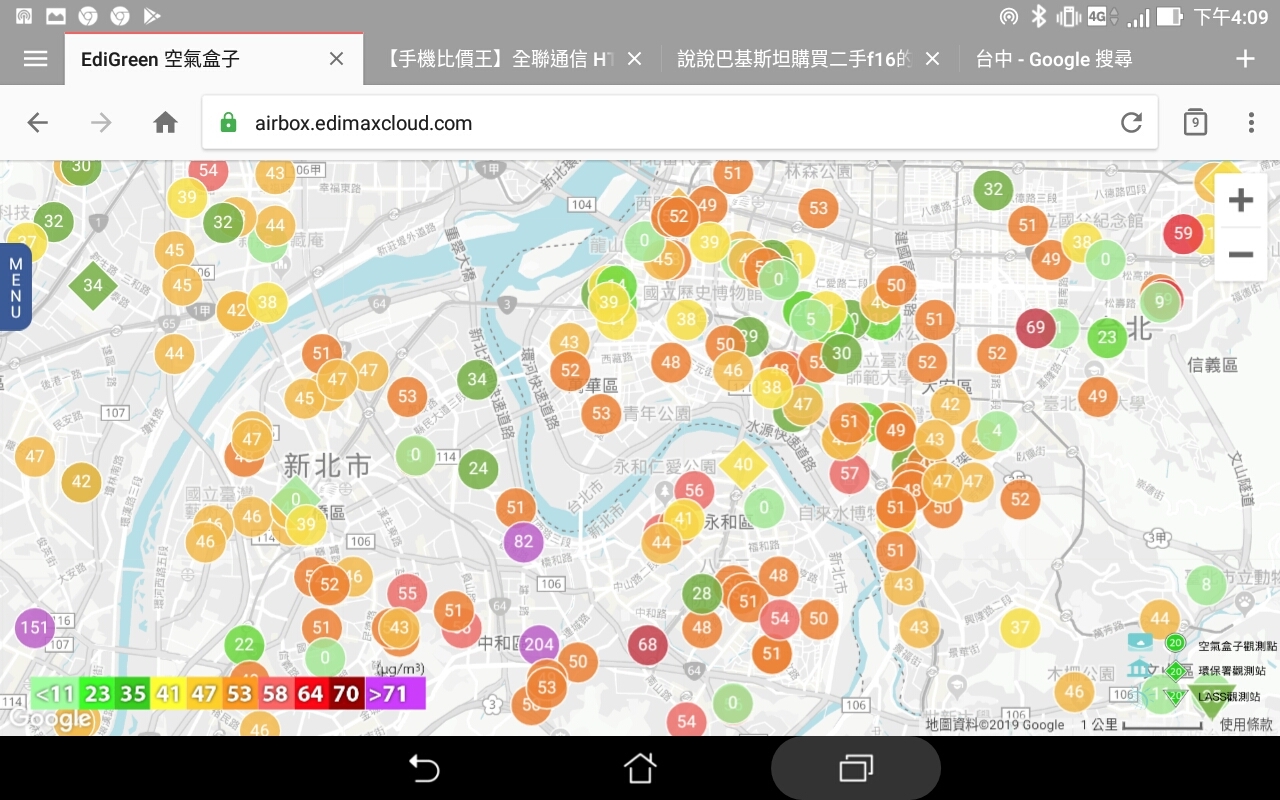Image resolution: width=1280 pixels, height=800 pixels.
Task: Close the 手機比價王 tab
Action: (634, 59)
